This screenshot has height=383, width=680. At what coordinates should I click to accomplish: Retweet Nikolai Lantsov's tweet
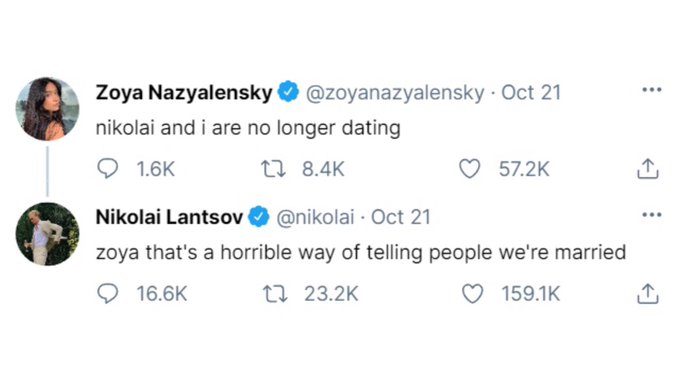tap(275, 294)
